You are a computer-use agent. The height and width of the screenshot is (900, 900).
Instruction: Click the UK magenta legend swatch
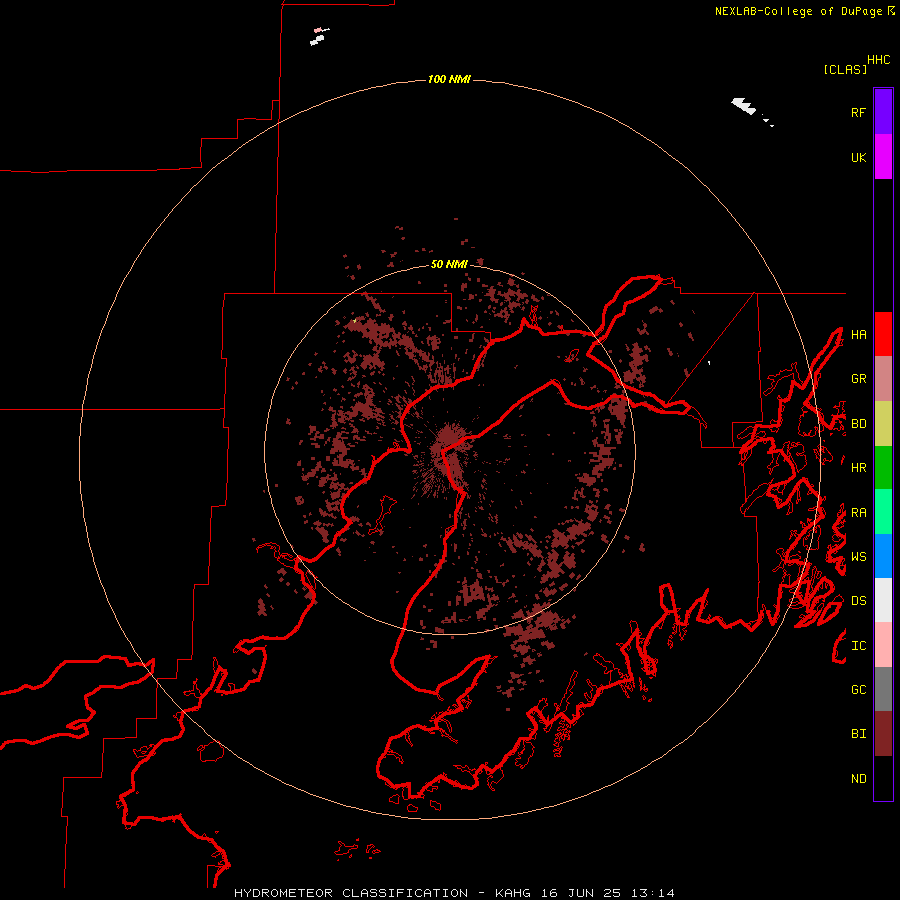tap(883, 157)
